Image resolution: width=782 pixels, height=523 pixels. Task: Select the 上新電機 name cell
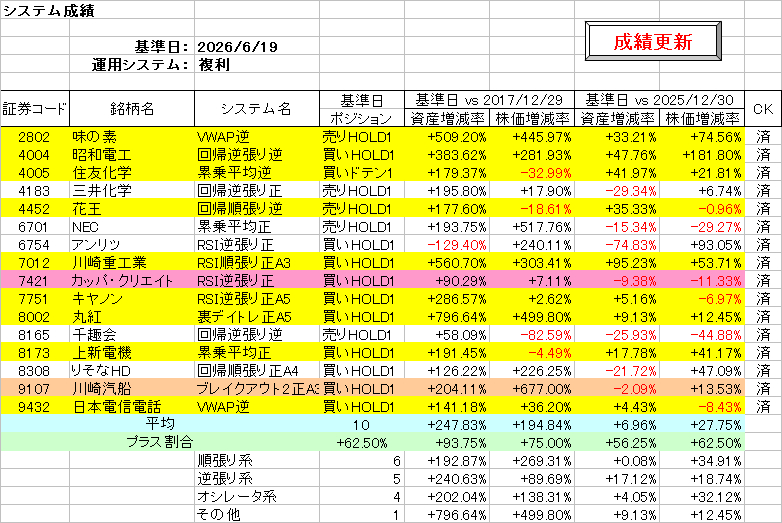[x=132, y=352]
